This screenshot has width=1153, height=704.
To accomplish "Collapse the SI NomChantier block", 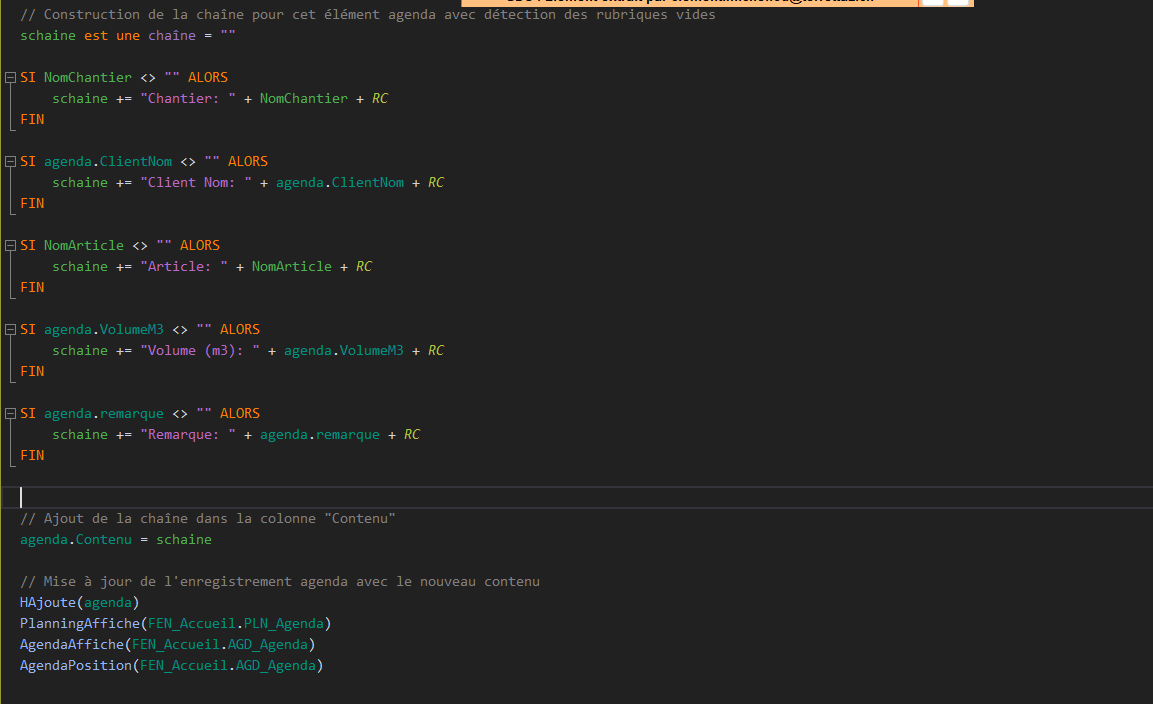I will tap(10, 77).
